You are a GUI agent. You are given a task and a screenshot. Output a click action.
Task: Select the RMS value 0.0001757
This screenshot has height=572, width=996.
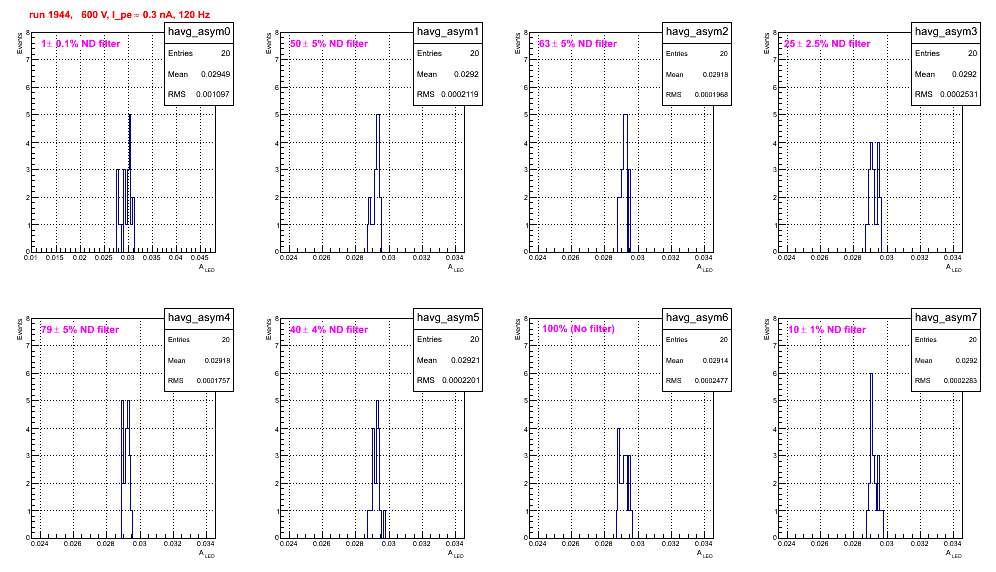tap(213, 381)
